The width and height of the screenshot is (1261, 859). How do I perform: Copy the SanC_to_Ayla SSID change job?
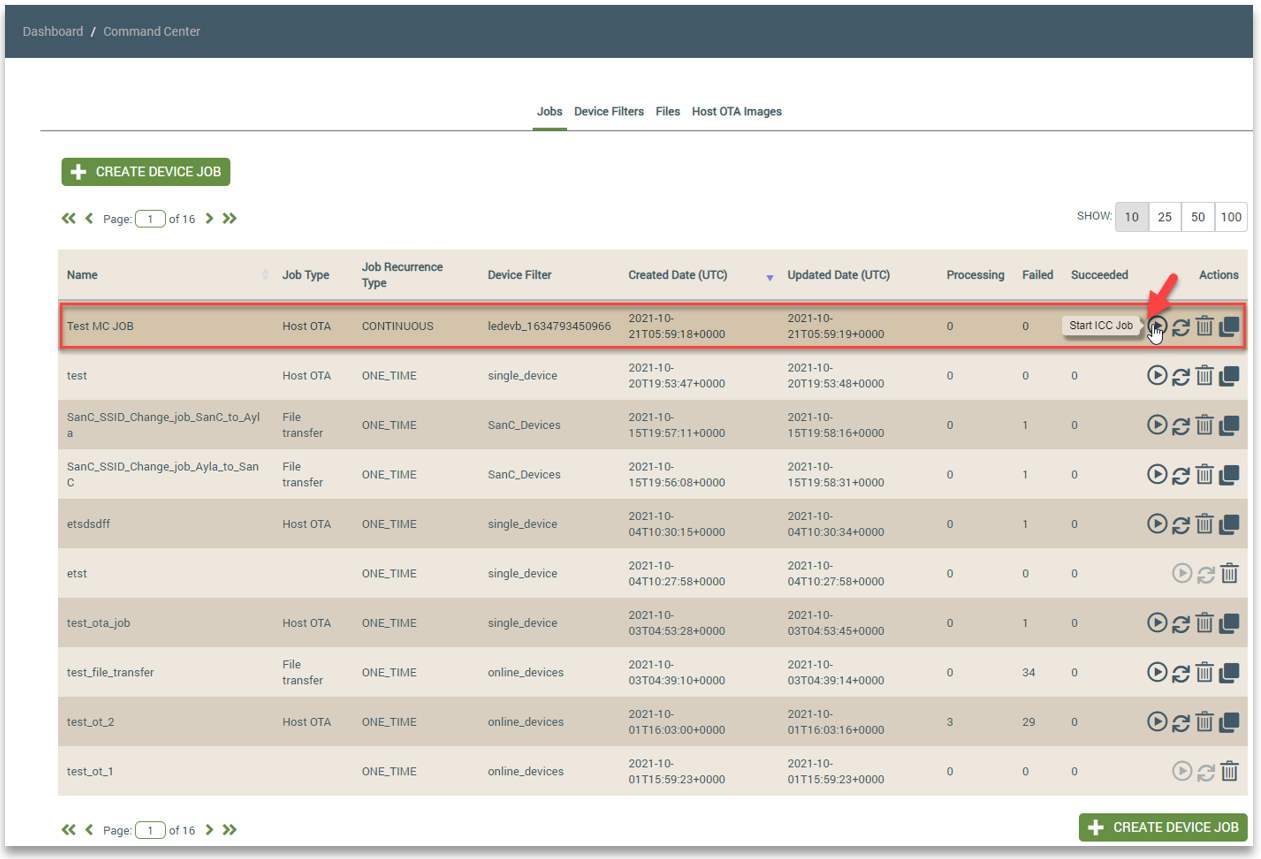(x=1229, y=425)
